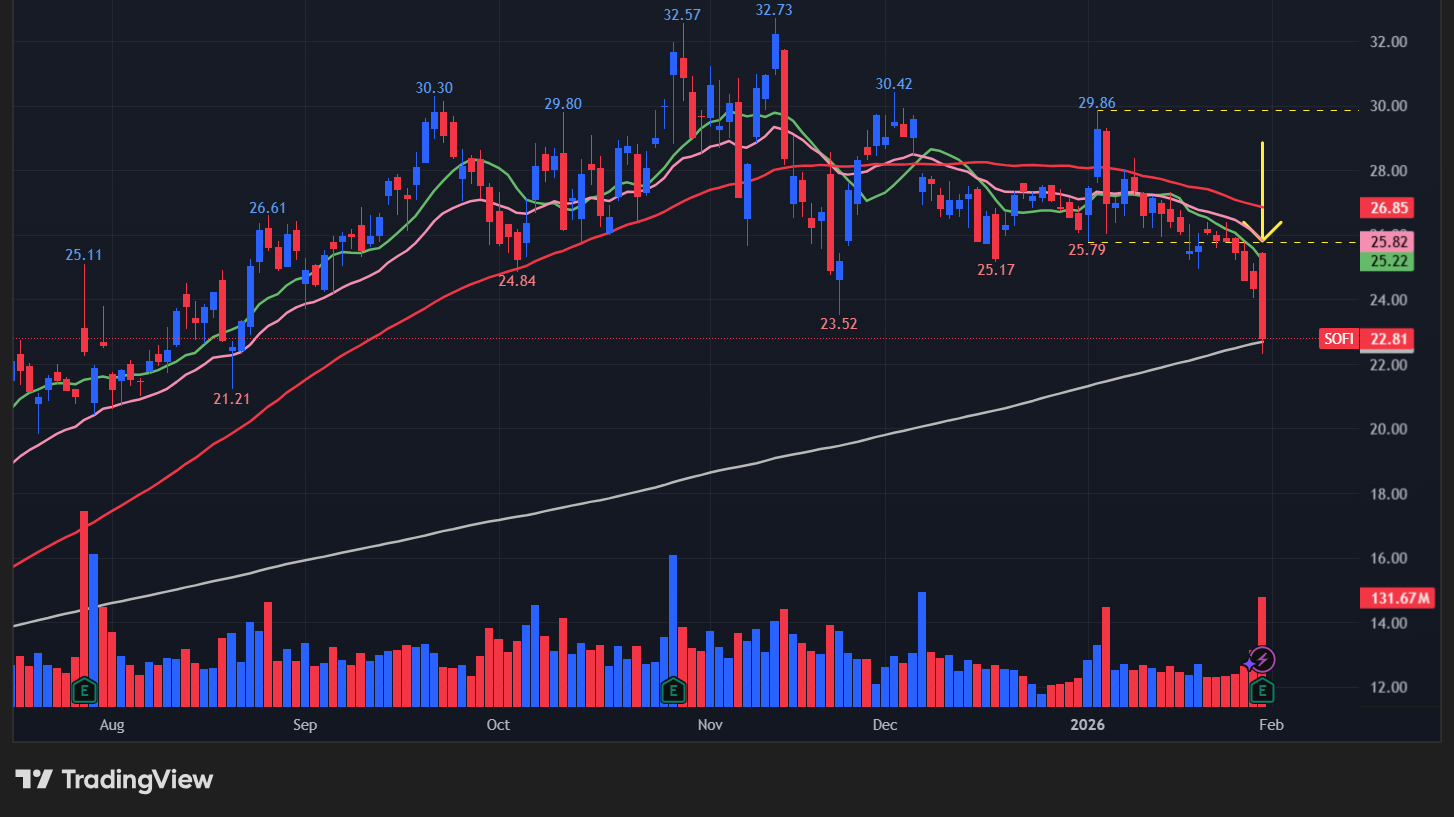
Task: Click the earnings E marker near February
Action: [1262, 689]
